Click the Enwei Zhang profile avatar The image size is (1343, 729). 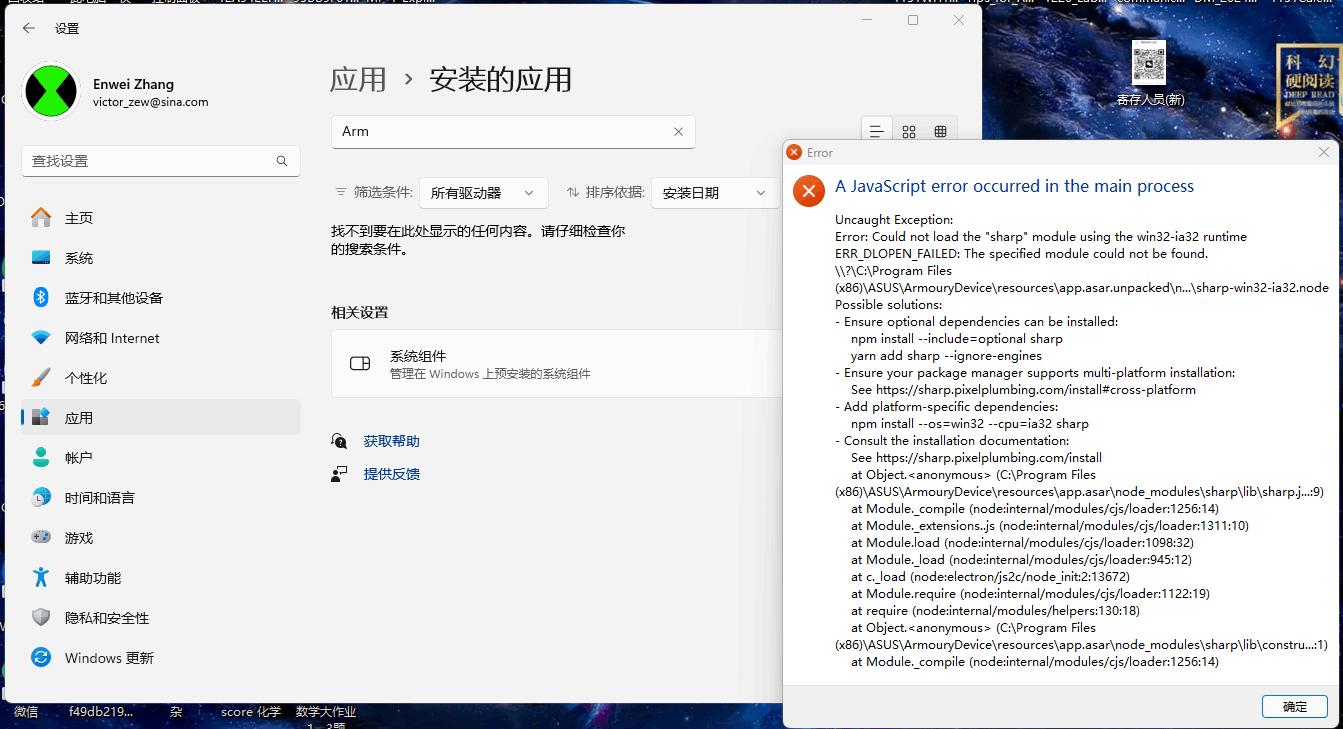50,92
